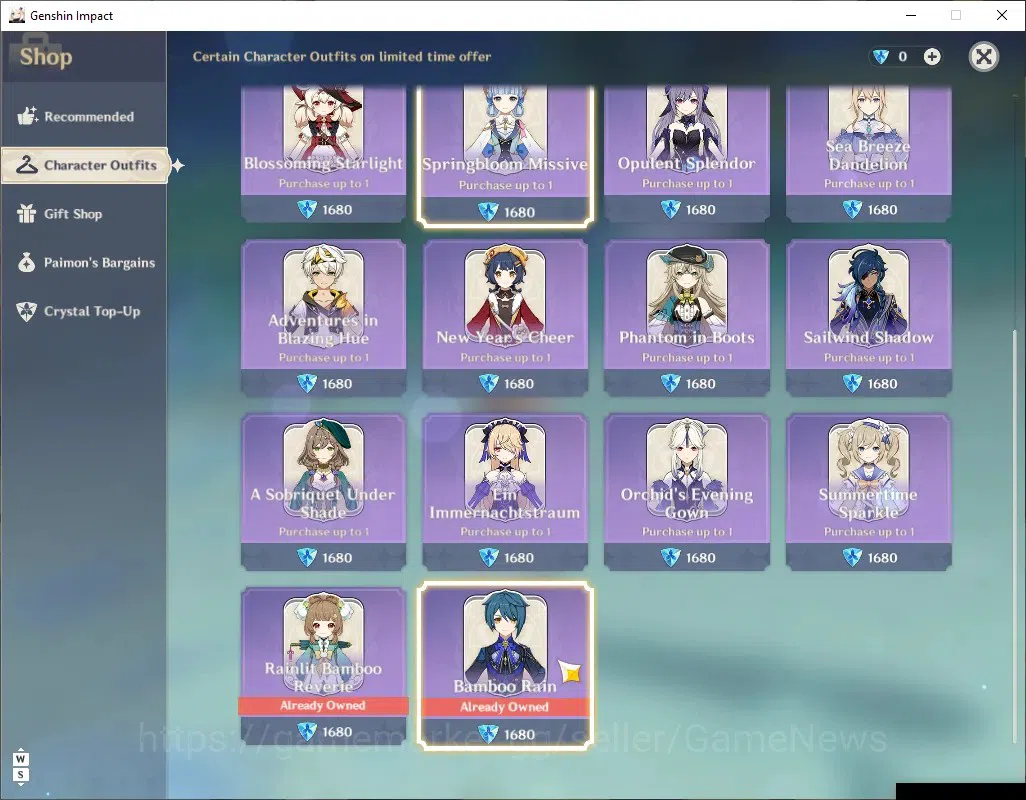Open the Recommended shop tab

pos(84,117)
